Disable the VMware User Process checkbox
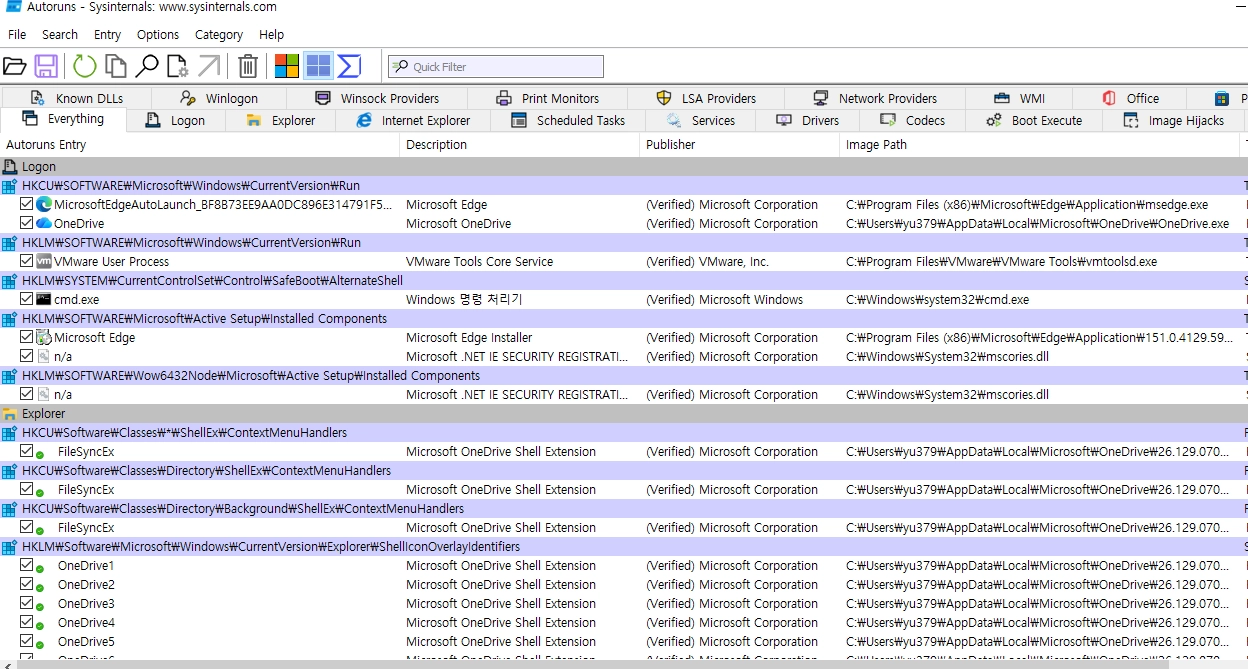Screen dimensions: 1248x669 click(x=27, y=261)
